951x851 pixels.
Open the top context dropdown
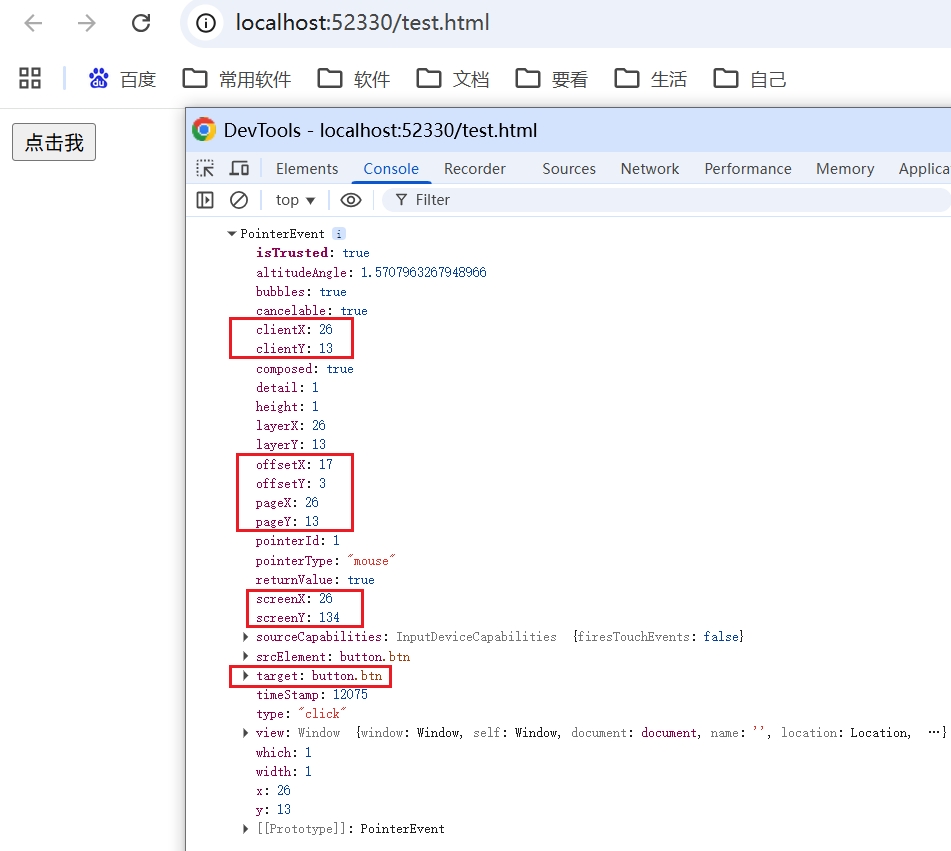point(295,200)
